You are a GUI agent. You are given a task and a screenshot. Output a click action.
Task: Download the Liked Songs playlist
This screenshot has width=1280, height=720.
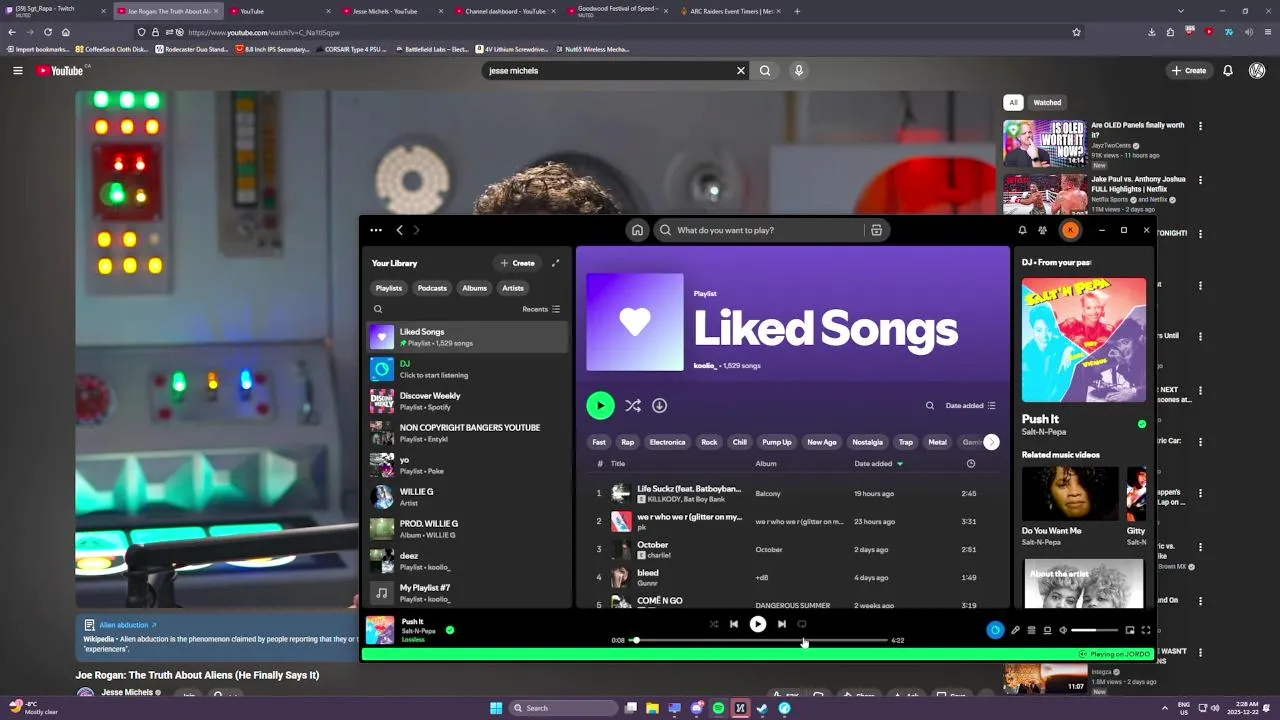(659, 405)
